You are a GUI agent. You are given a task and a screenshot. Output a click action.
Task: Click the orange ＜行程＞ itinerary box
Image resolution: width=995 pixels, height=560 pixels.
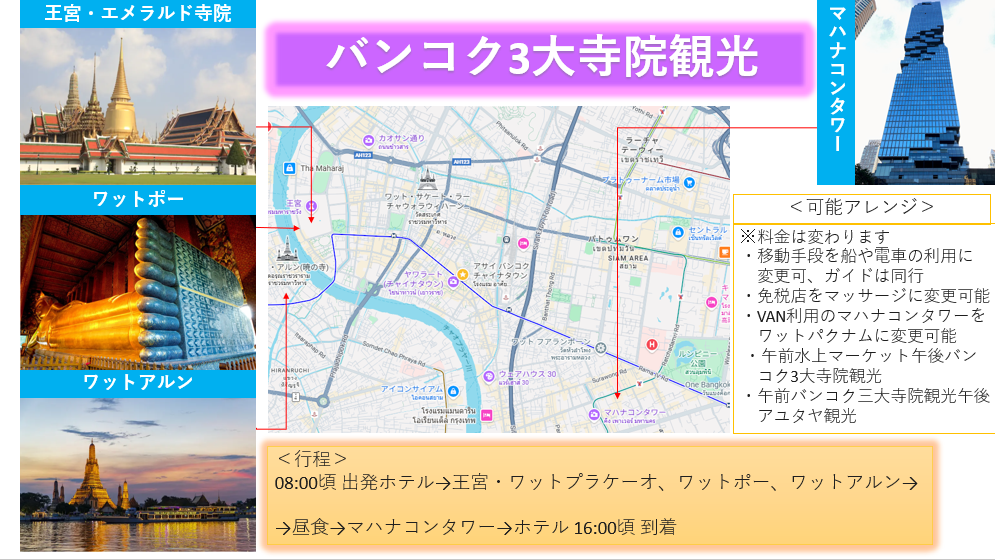(598, 495)
